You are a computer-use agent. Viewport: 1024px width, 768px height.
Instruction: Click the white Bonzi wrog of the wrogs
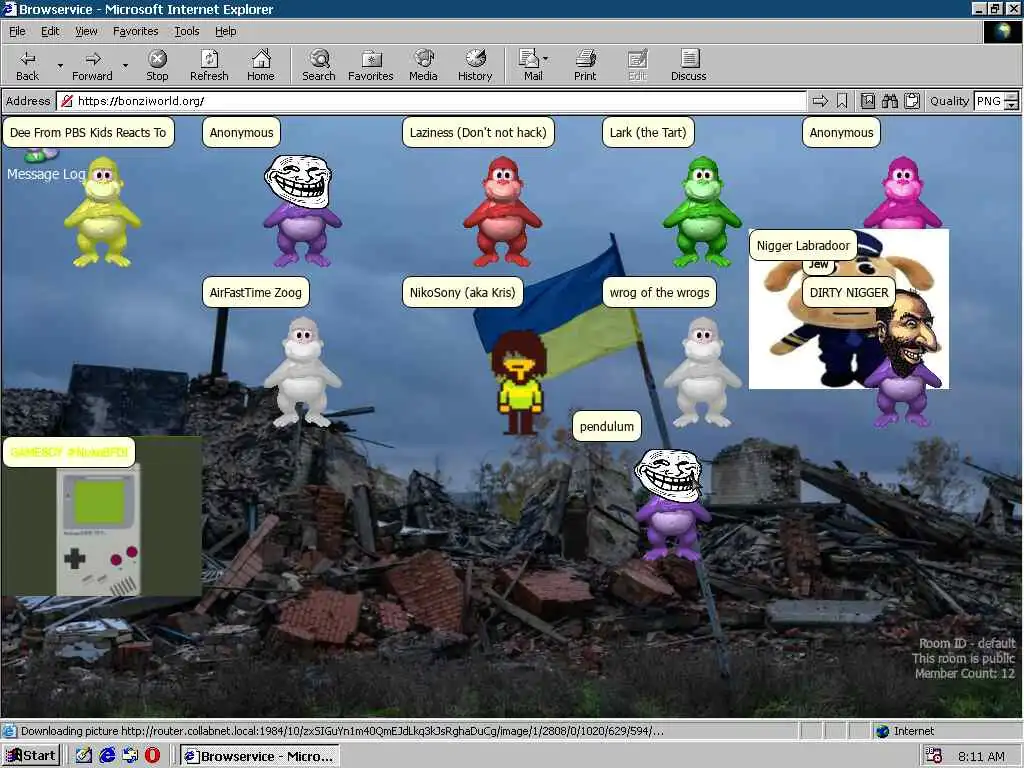(702, 372)
